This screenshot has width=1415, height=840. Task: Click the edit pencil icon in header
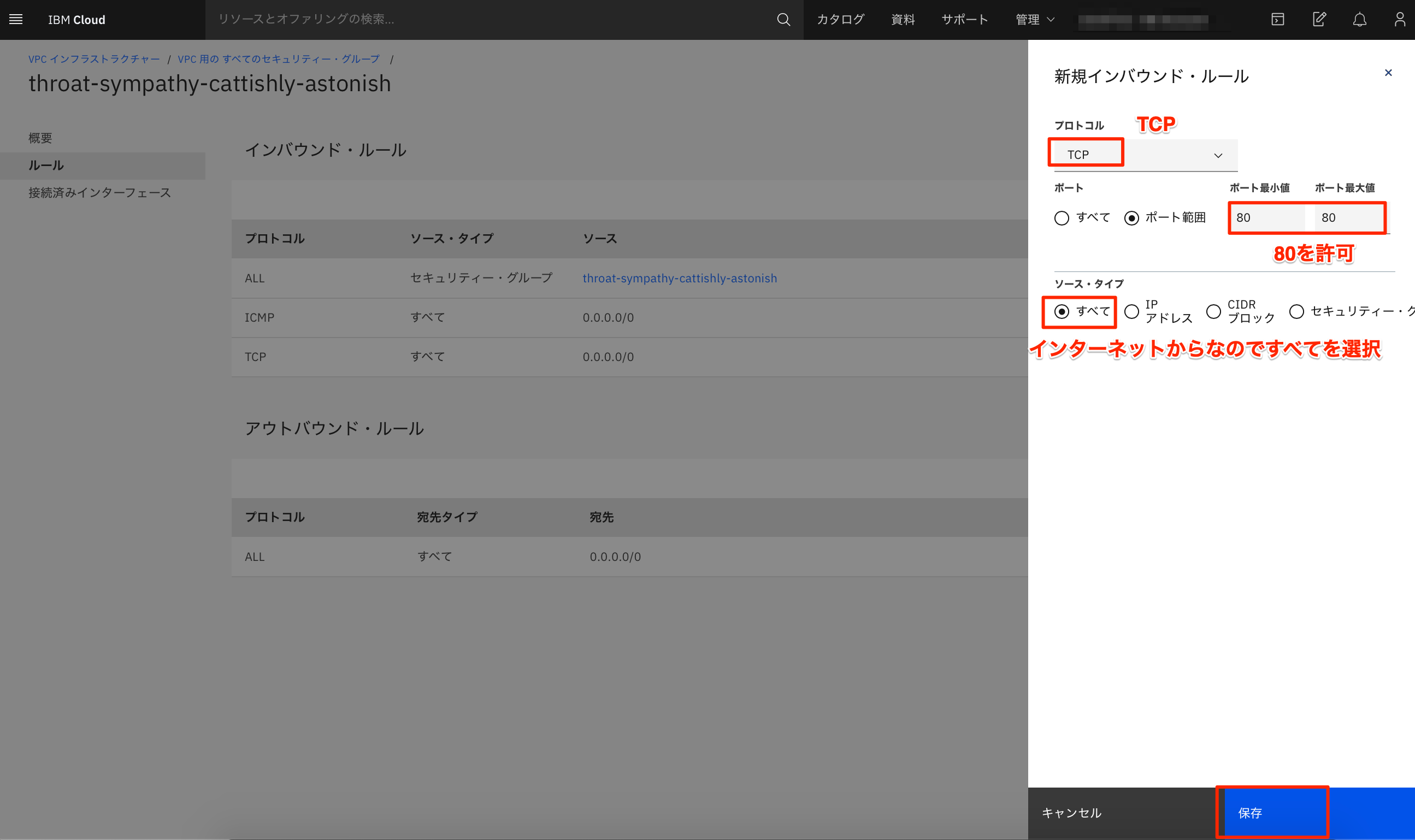coord(1319,20)
